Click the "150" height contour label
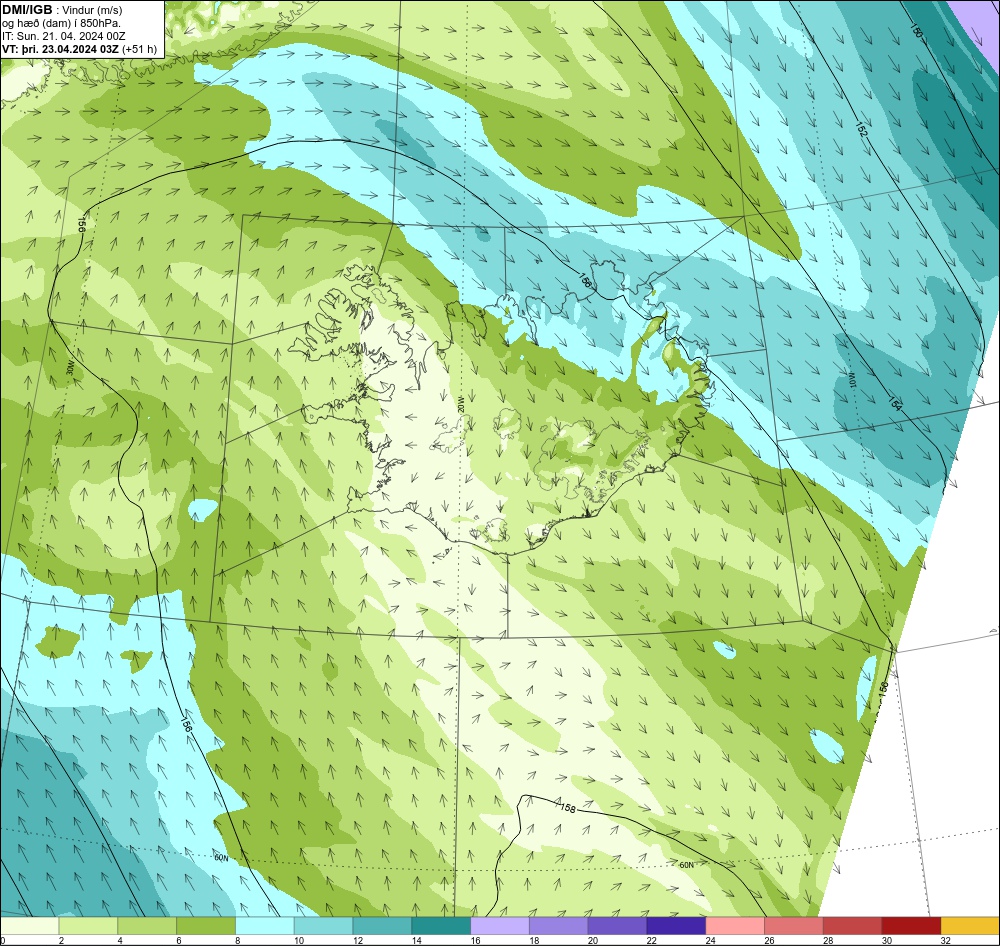The image size is (1000, 946). point(916,31)
